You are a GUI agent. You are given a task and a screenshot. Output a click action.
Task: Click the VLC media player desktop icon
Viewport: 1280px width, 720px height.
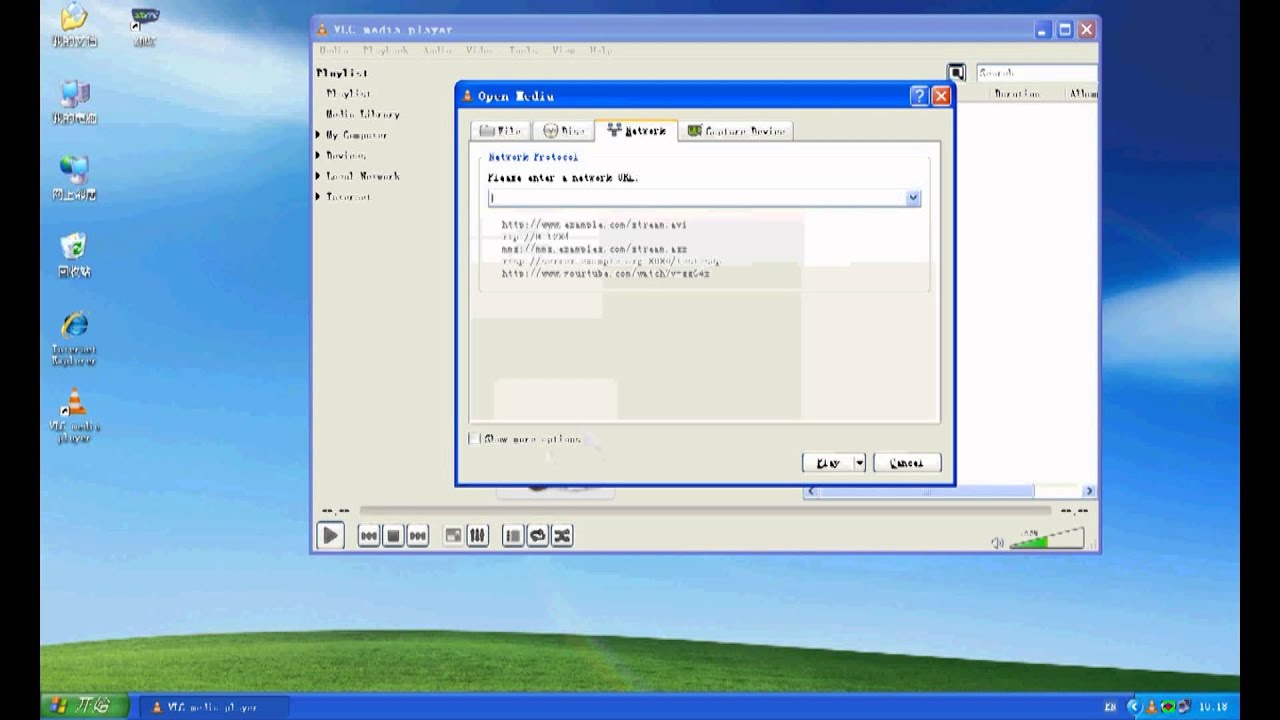pyautogui.click(x=75, y=415)
